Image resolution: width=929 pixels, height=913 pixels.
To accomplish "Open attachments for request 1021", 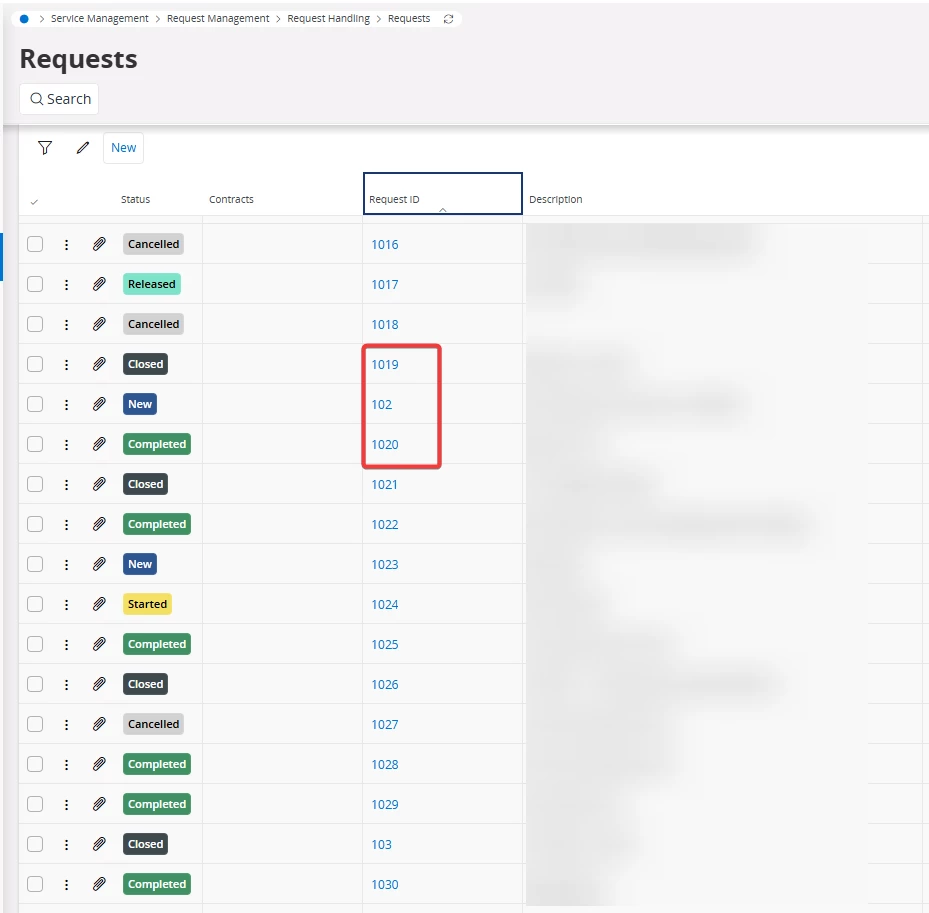I will 99,484.
